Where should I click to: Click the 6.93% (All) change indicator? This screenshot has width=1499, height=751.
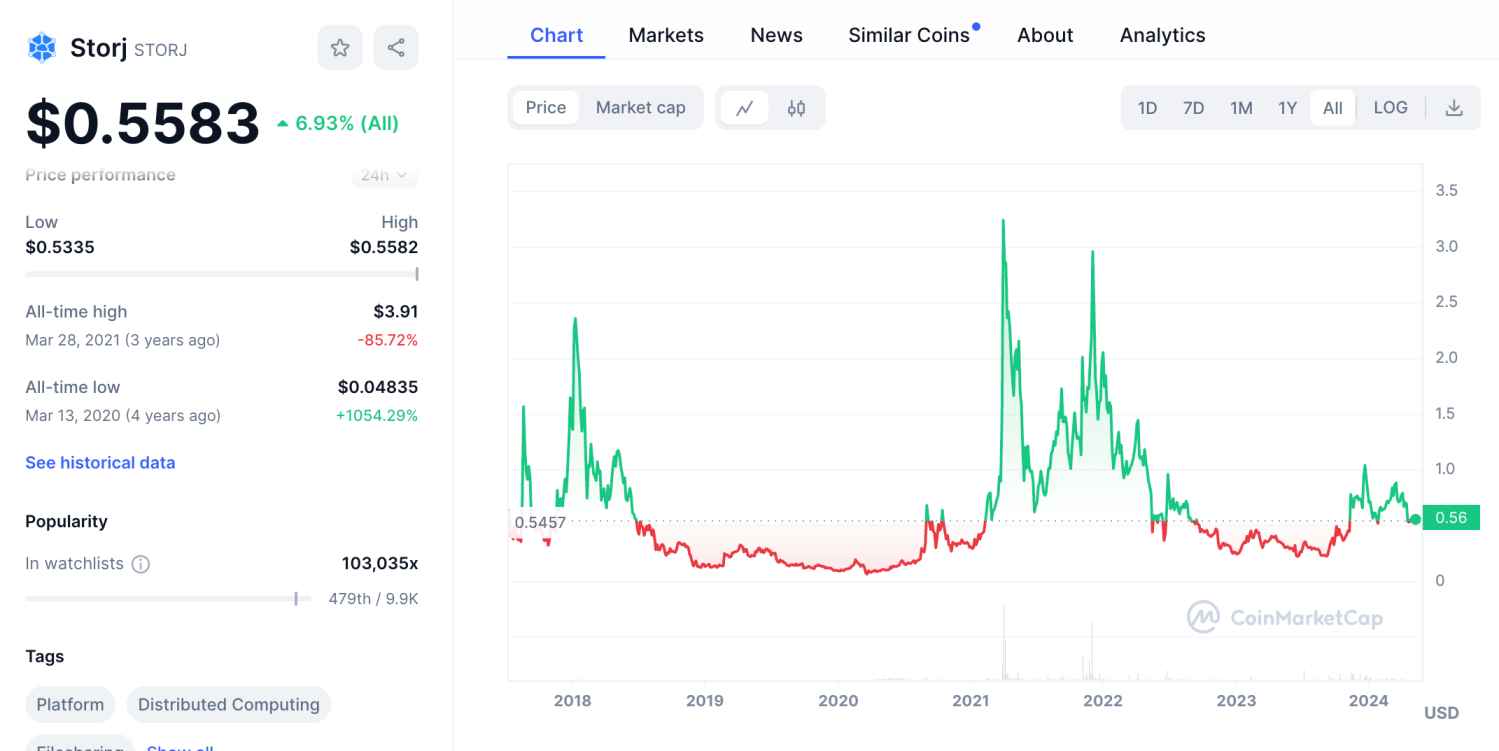[338, 123]
